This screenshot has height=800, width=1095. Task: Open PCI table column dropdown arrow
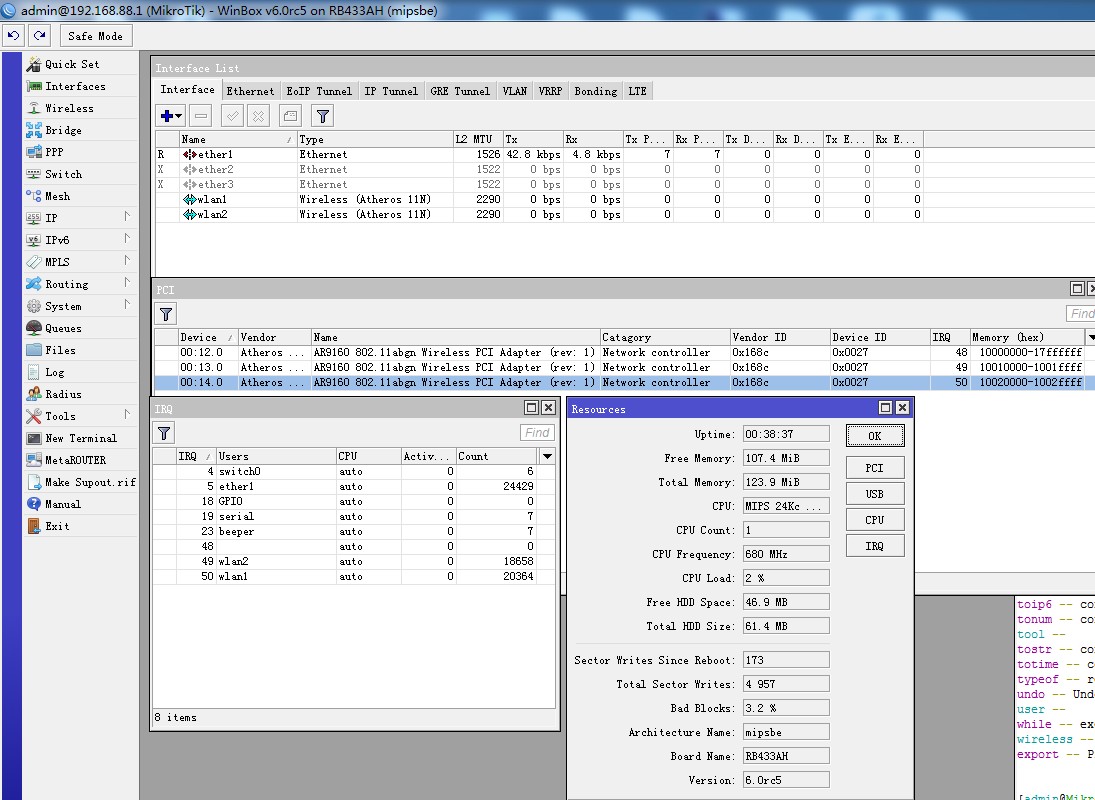pos(1090,338)
